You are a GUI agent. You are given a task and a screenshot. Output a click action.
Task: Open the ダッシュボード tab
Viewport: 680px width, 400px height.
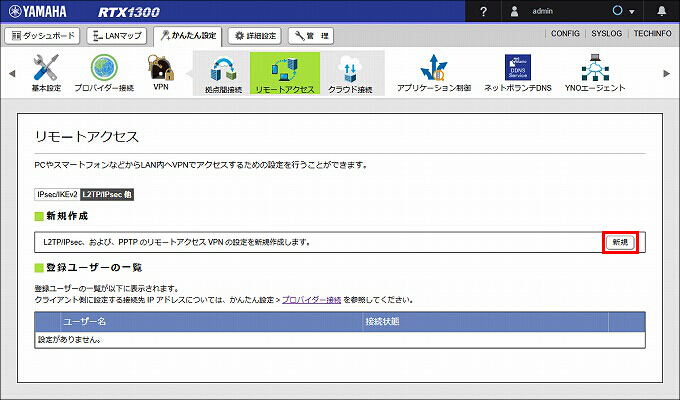click(x=42, y=36)
